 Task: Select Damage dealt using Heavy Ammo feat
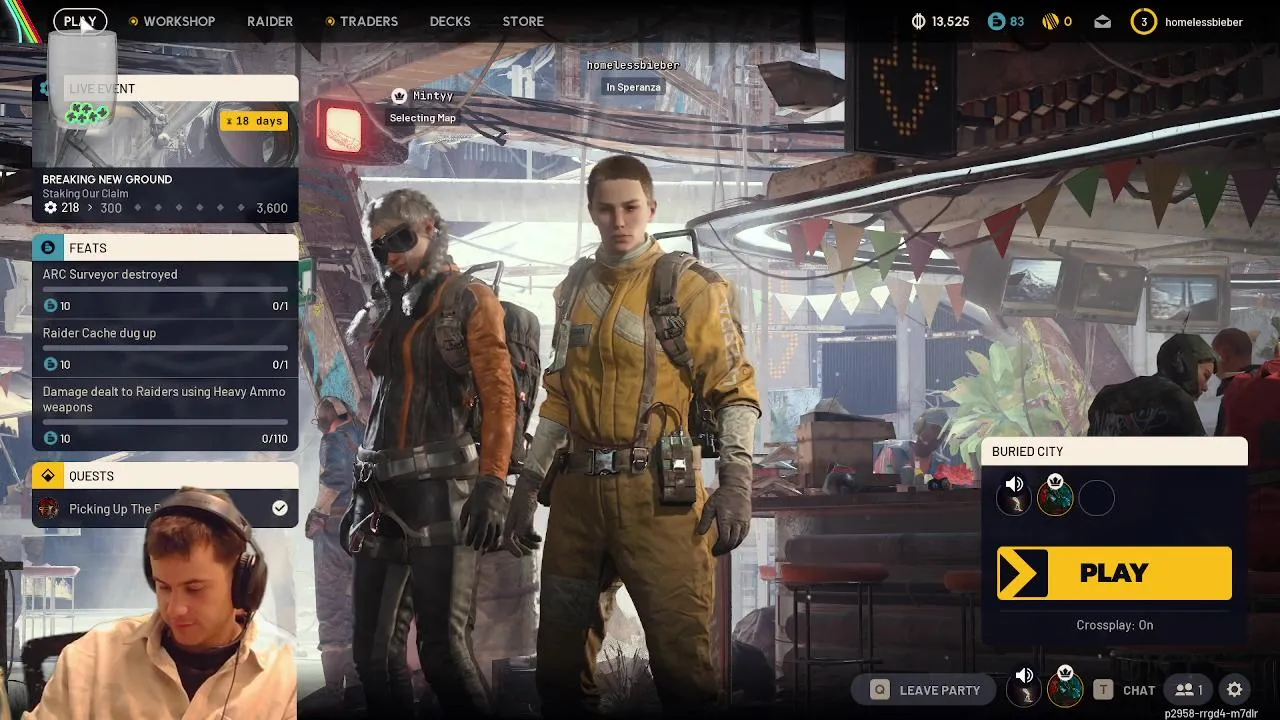[165, 415]
